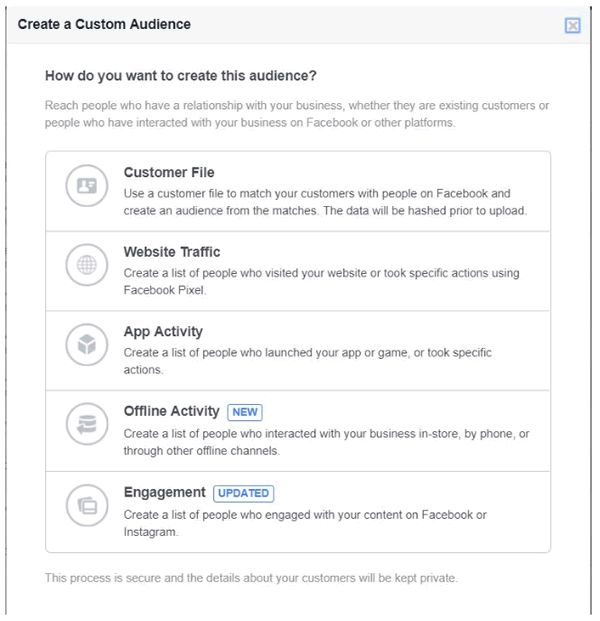Click the 'This process is secure' privacy note
The image size is (600, 621).
click(x=251, y=579)
